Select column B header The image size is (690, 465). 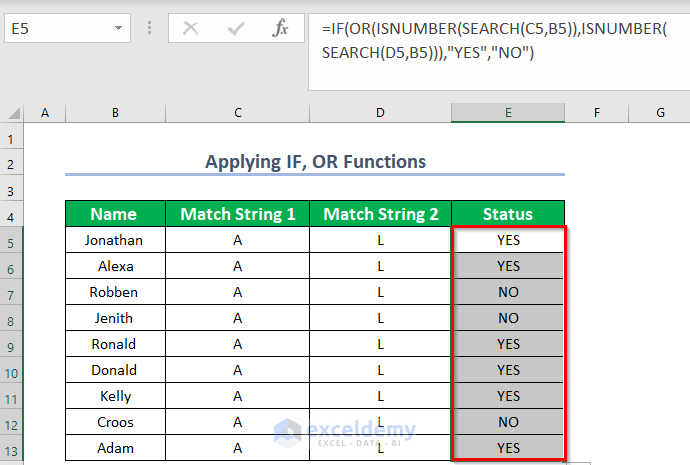click(115, 114)
